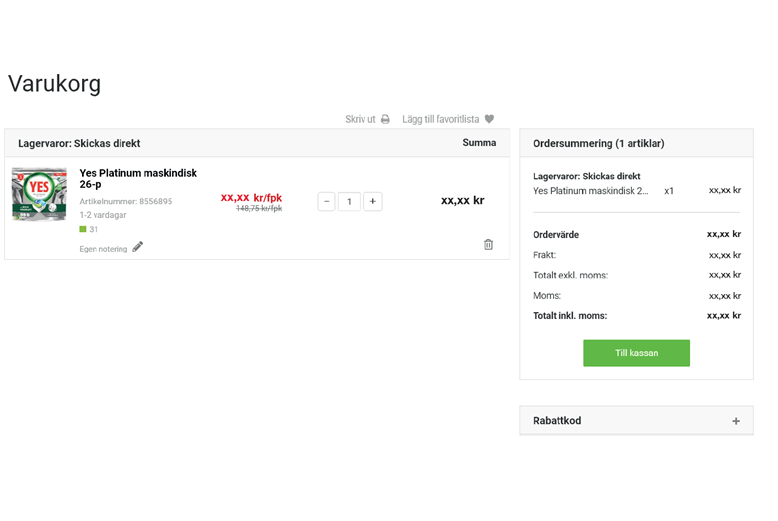Viewport: 778px width, 521px height.
Task: Click the Artikelnummer 8556895 text
Action: [126, 201]
